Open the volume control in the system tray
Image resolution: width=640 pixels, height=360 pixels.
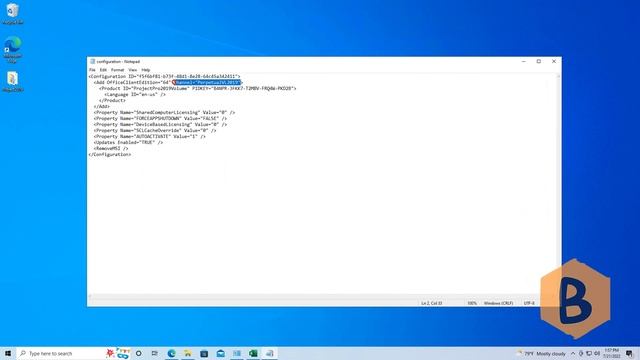(x=597, y=354)
